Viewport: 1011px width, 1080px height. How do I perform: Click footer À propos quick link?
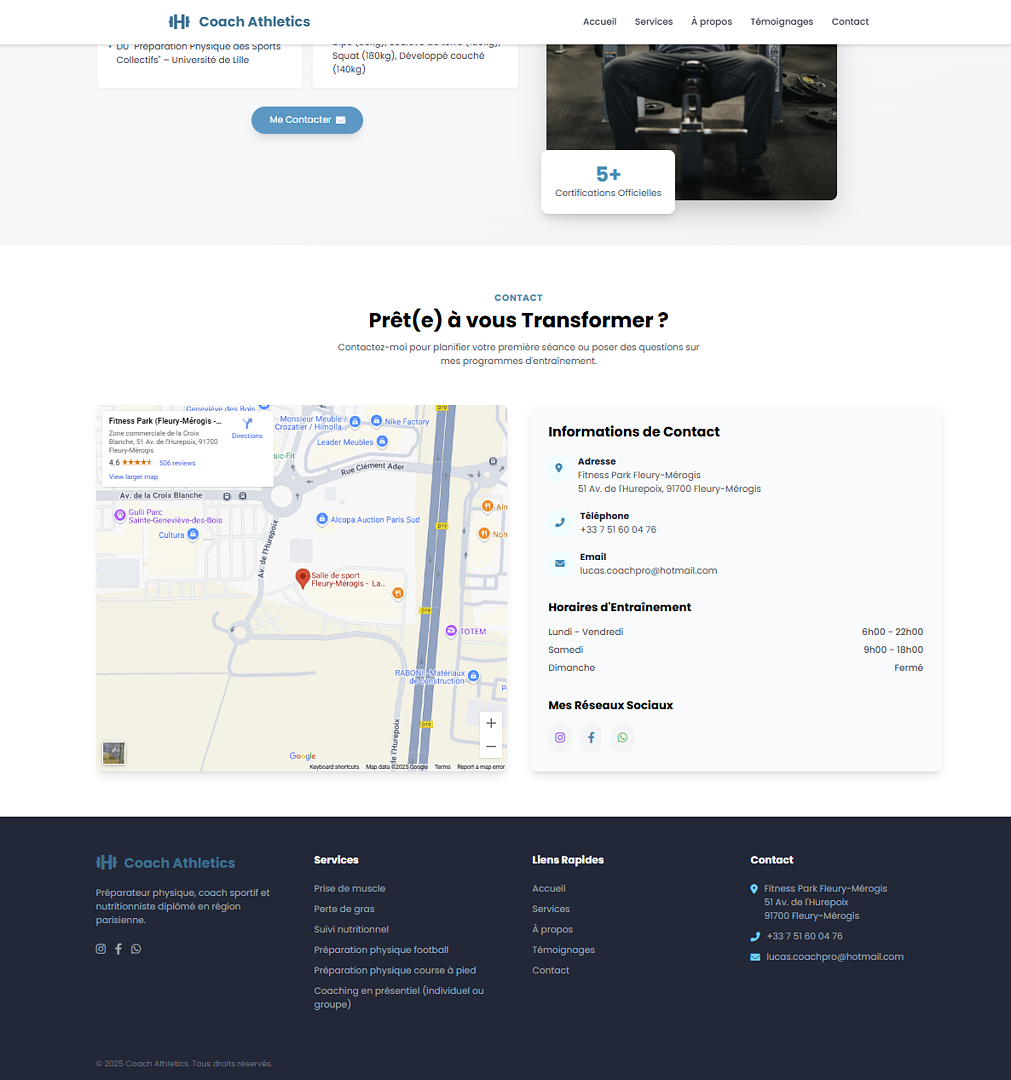click(x=552, y=930)
